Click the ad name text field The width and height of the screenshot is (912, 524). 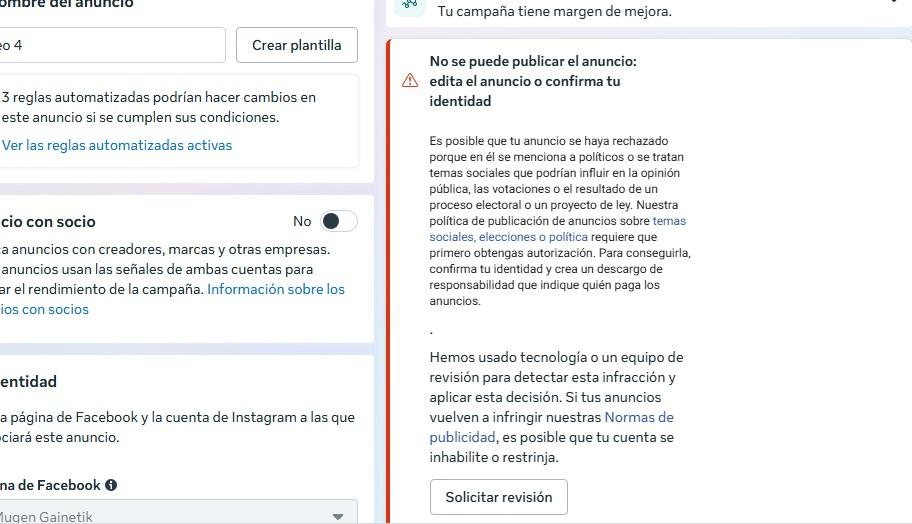click(x=110, y=45)
